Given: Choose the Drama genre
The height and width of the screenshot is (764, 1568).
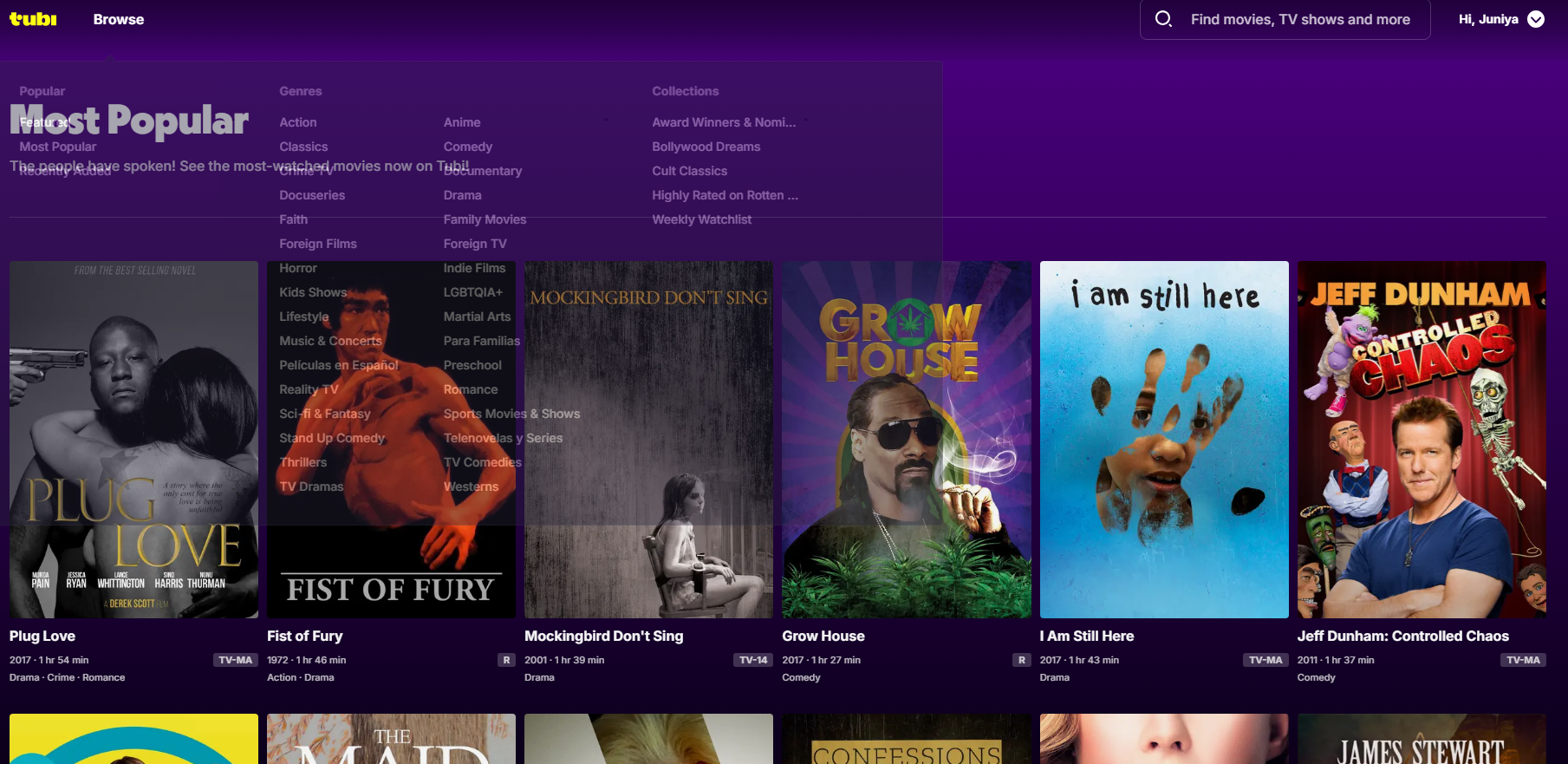Looking at the screenshot, I should pos(463,195).
